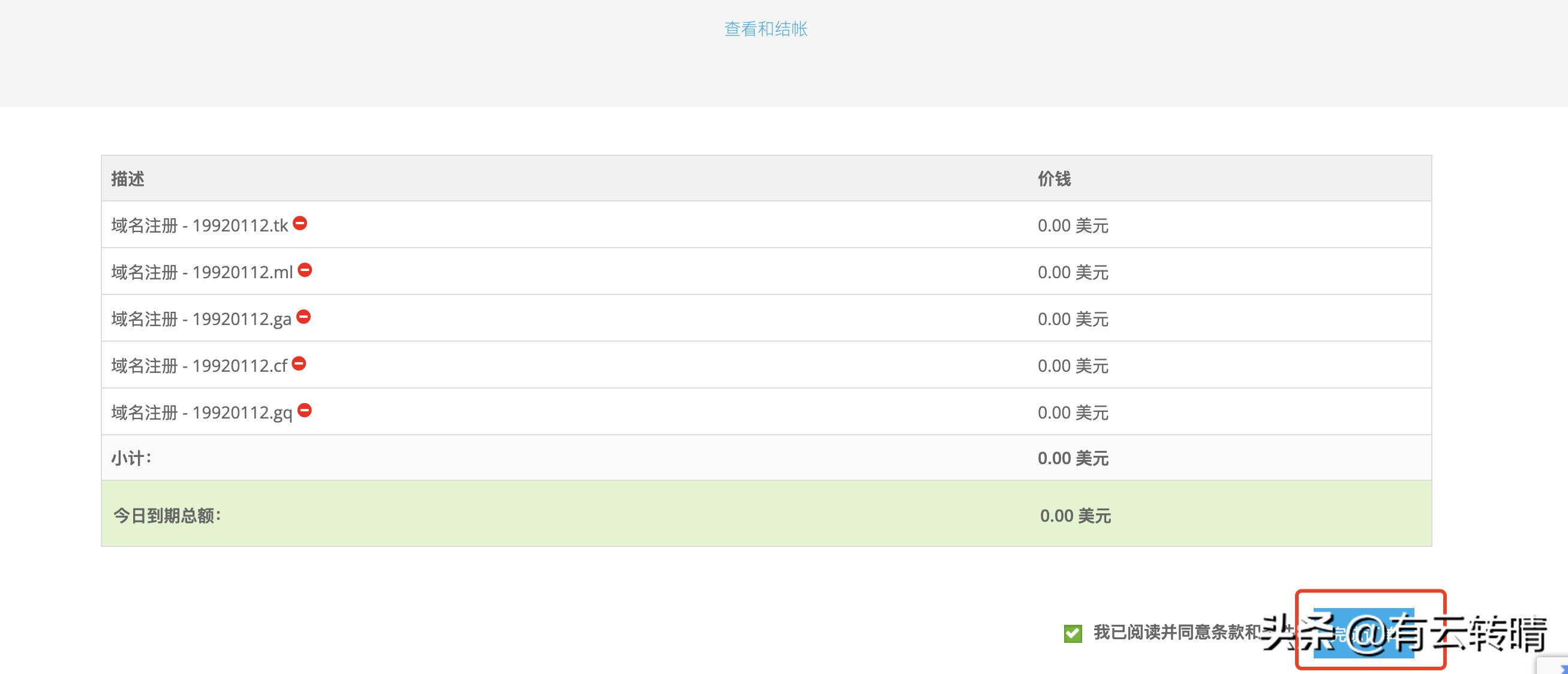Click the 价钱 column header
Screen dimensions: 1568x674
point(1054,179)
